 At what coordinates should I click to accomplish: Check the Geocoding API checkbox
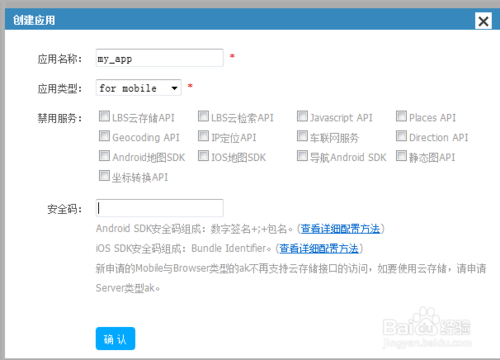[x=104, y=136]
